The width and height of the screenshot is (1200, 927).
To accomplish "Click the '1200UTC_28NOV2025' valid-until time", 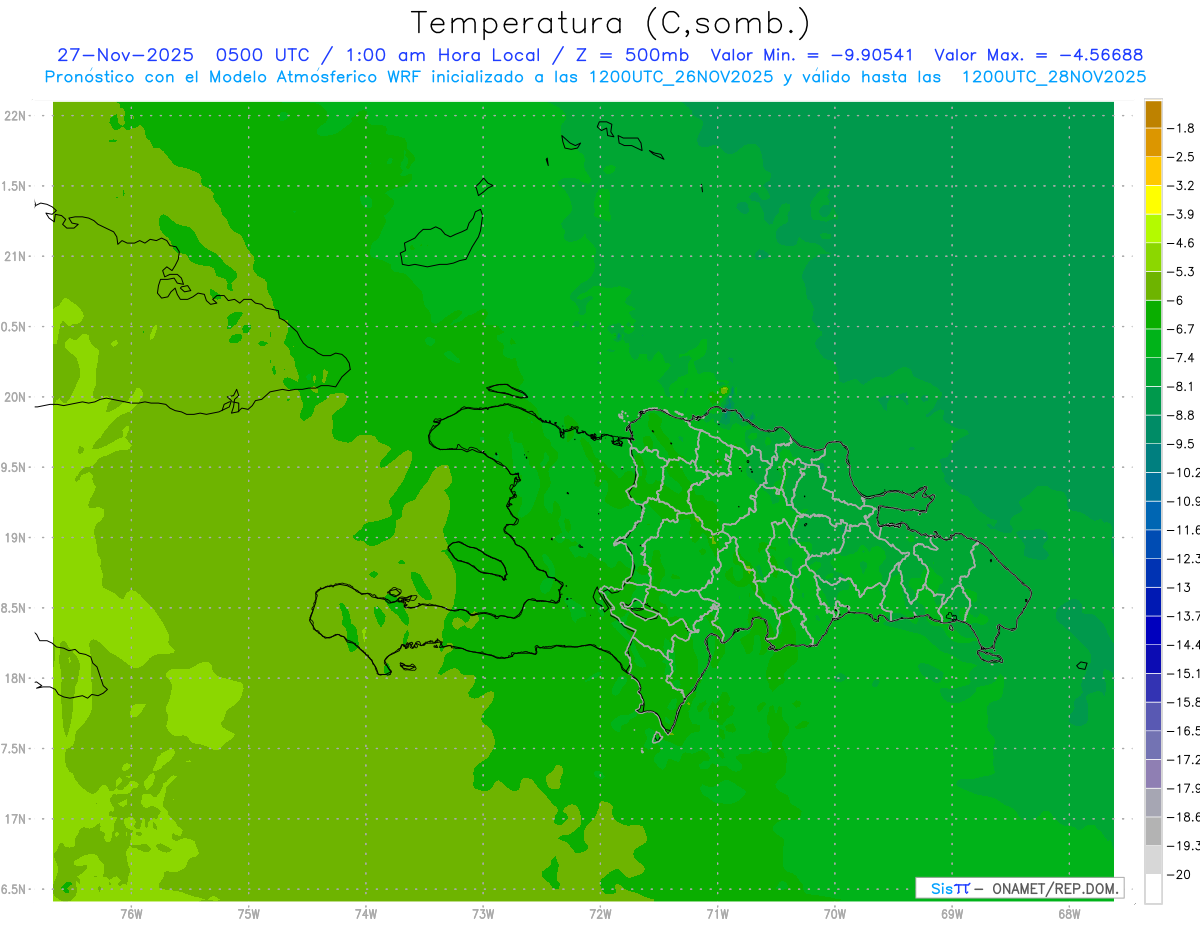I will click(x=1054, y=77).
